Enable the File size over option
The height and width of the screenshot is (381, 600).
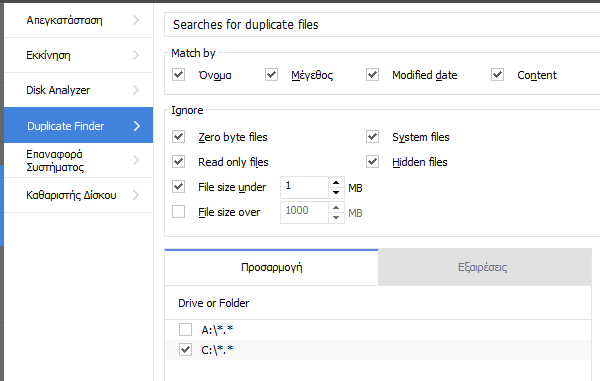click(179, 212)
